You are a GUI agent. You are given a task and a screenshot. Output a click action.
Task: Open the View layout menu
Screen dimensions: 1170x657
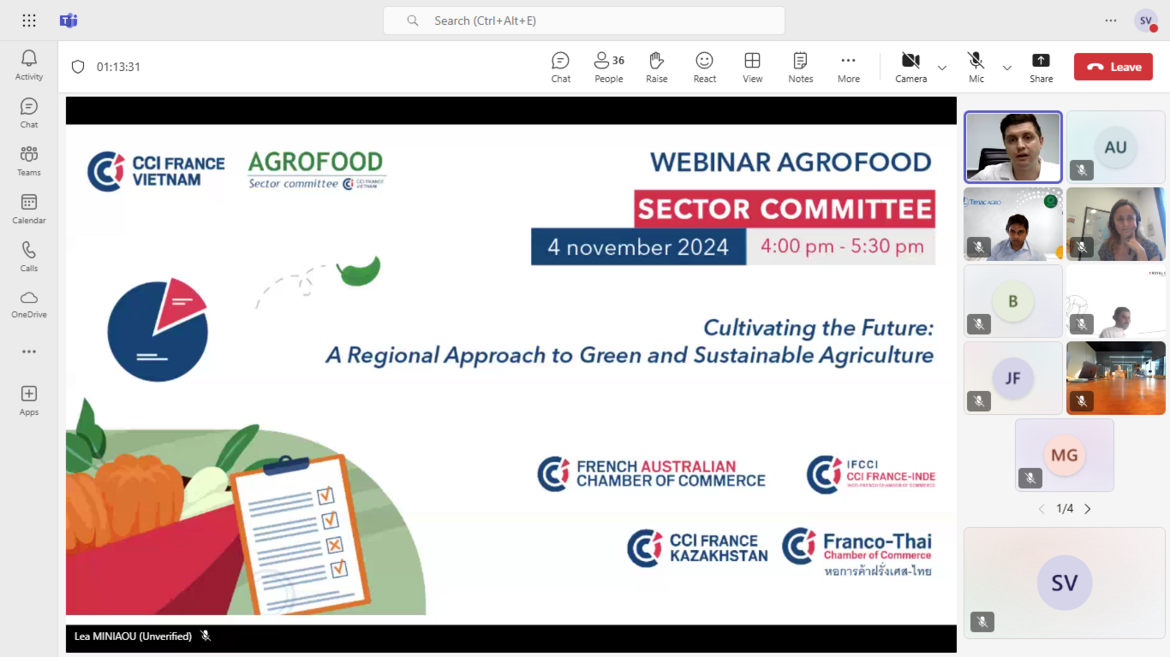752,67
